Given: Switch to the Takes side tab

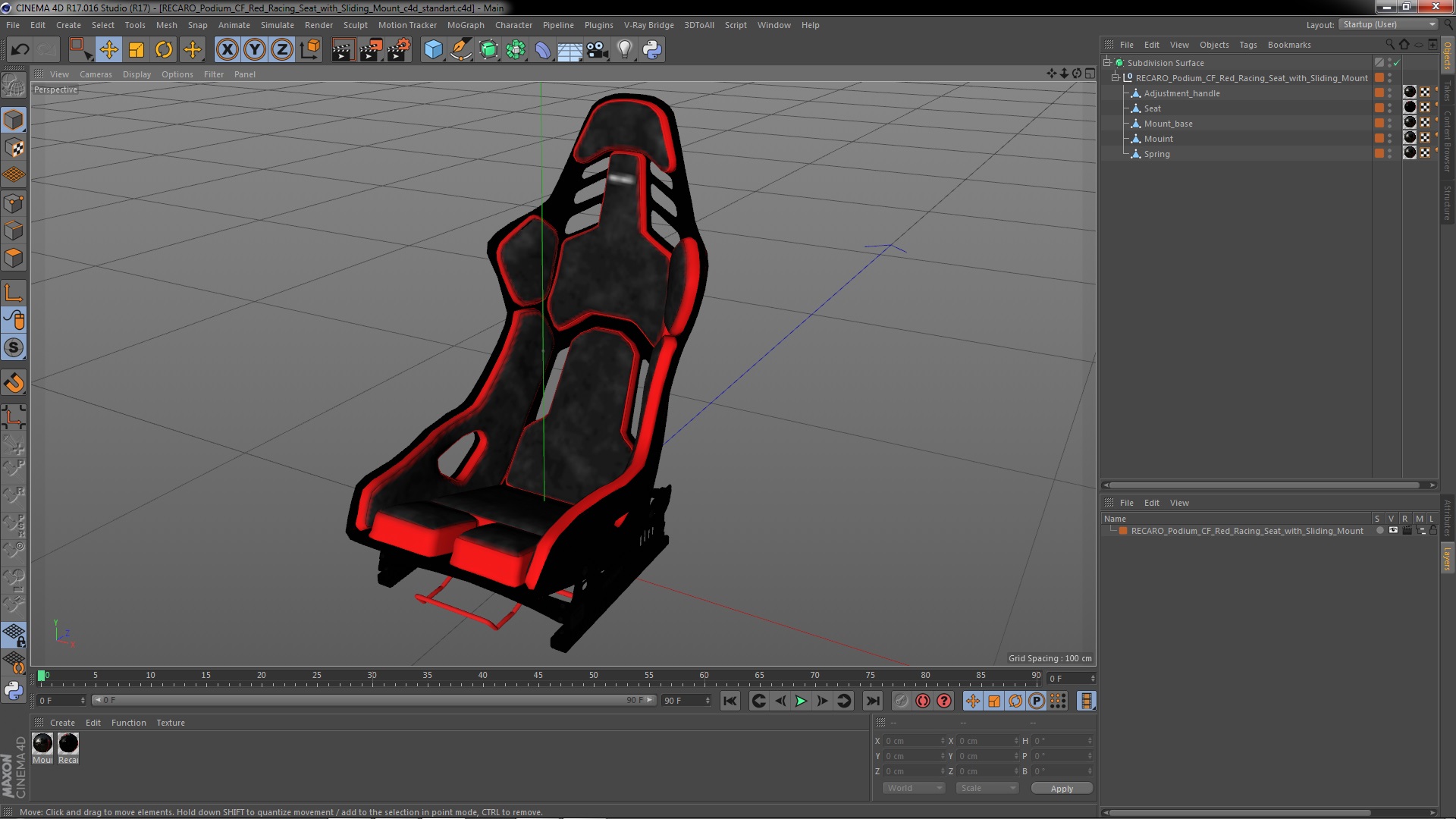Looking at the screenshot, I should [1447, 91].
